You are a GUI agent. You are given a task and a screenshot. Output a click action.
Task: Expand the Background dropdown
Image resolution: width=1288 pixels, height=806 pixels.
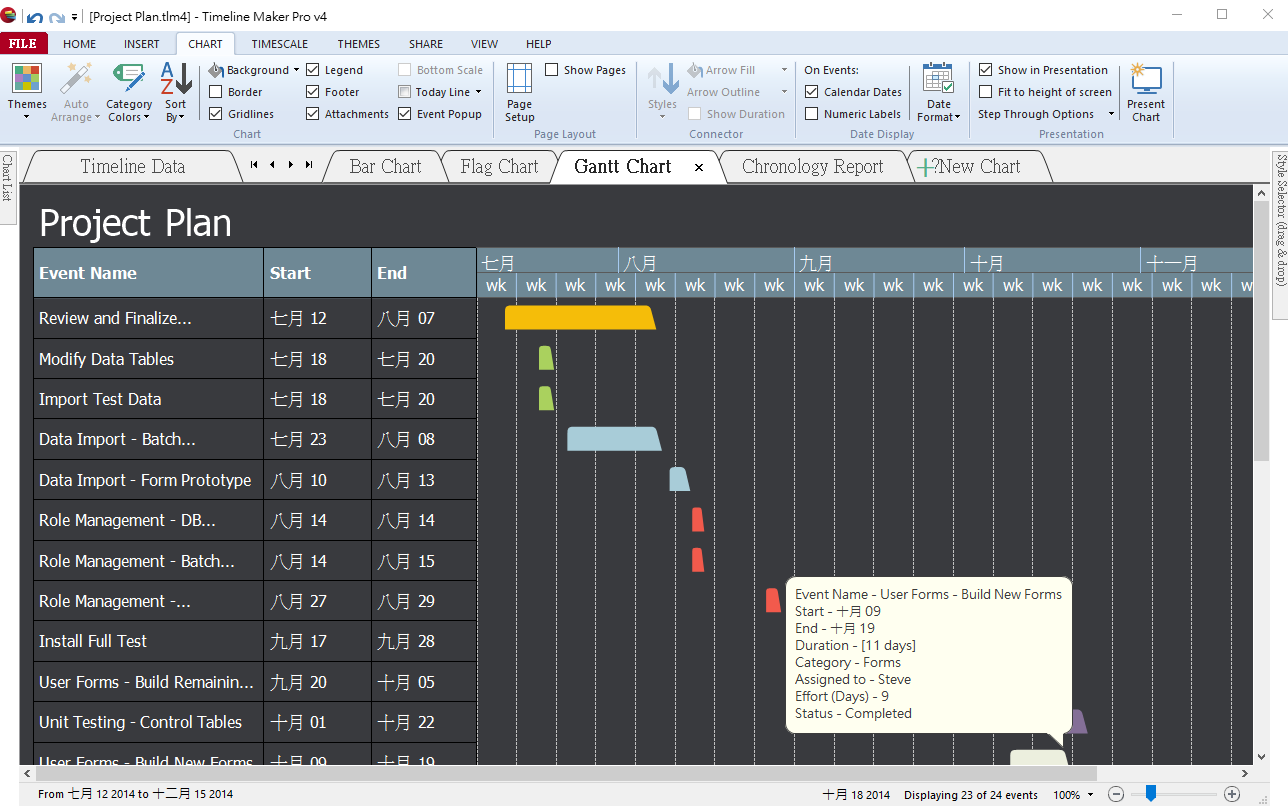click(296, 70)
